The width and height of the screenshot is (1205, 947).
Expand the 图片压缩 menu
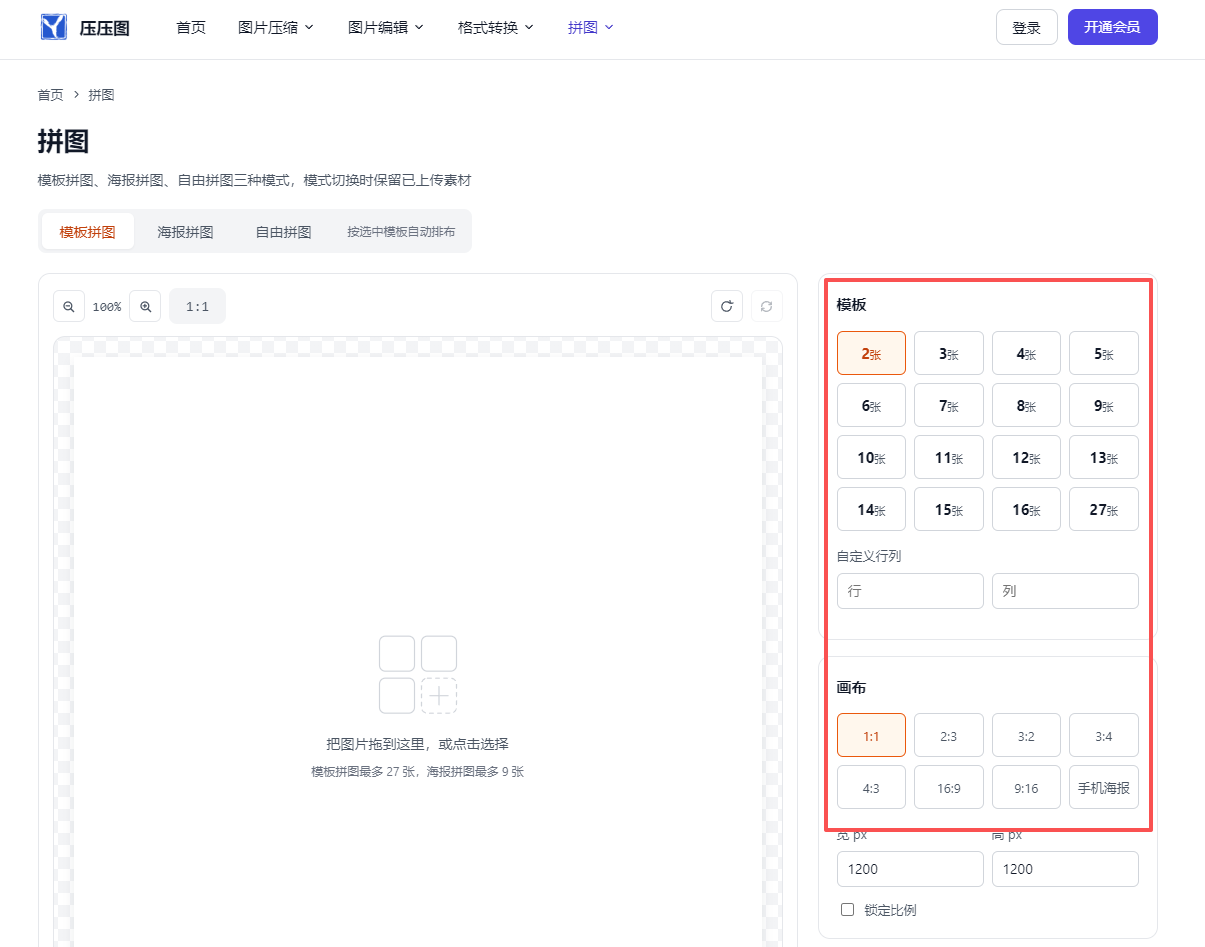[x=276, y=27]
